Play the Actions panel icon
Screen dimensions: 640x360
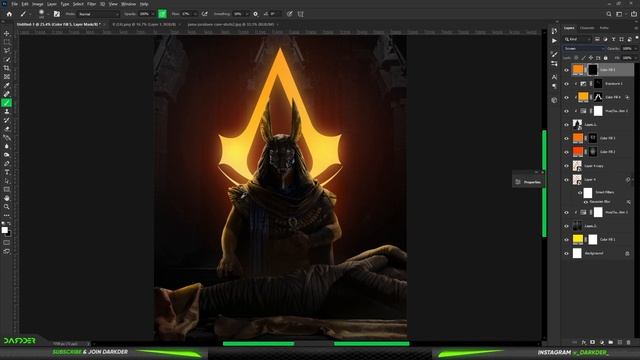tap(554, 41)
